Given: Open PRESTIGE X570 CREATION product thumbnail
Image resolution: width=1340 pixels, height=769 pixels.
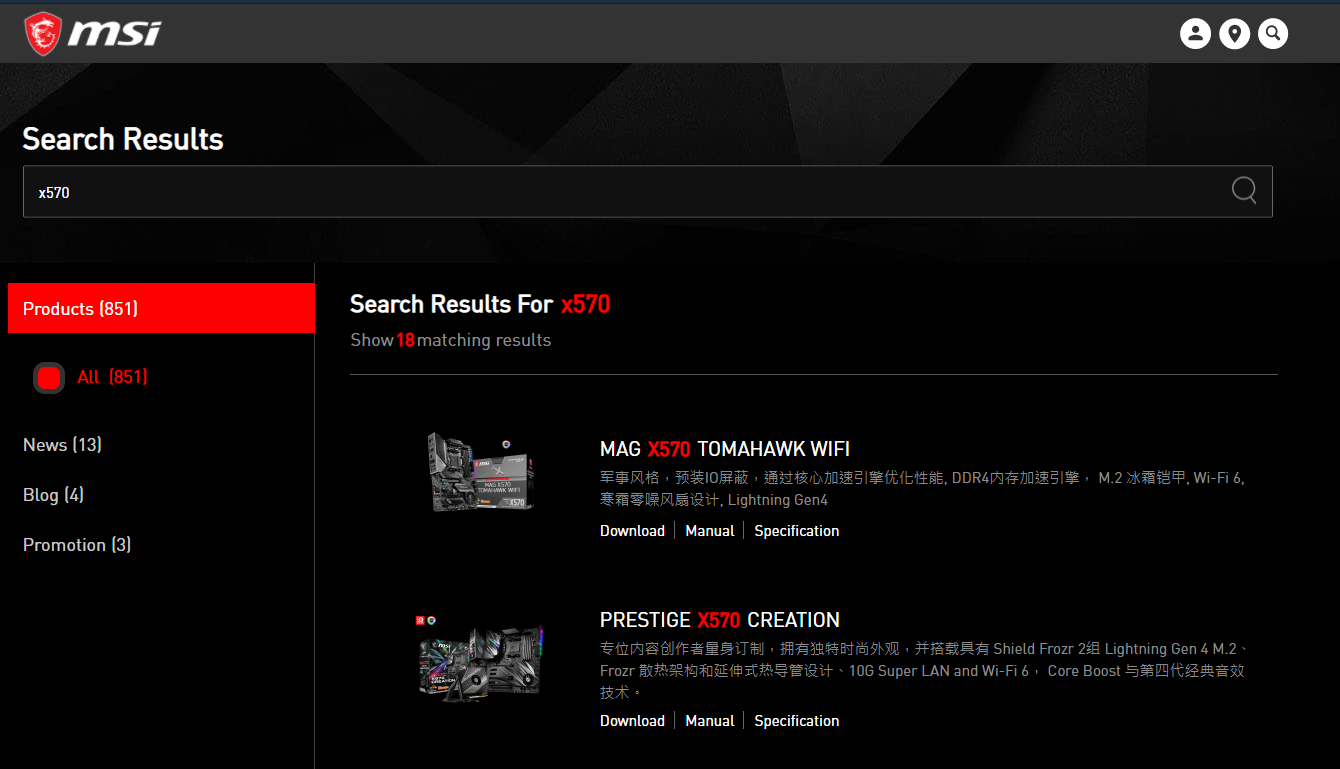Looking at the screenshot, I should 481,657.
